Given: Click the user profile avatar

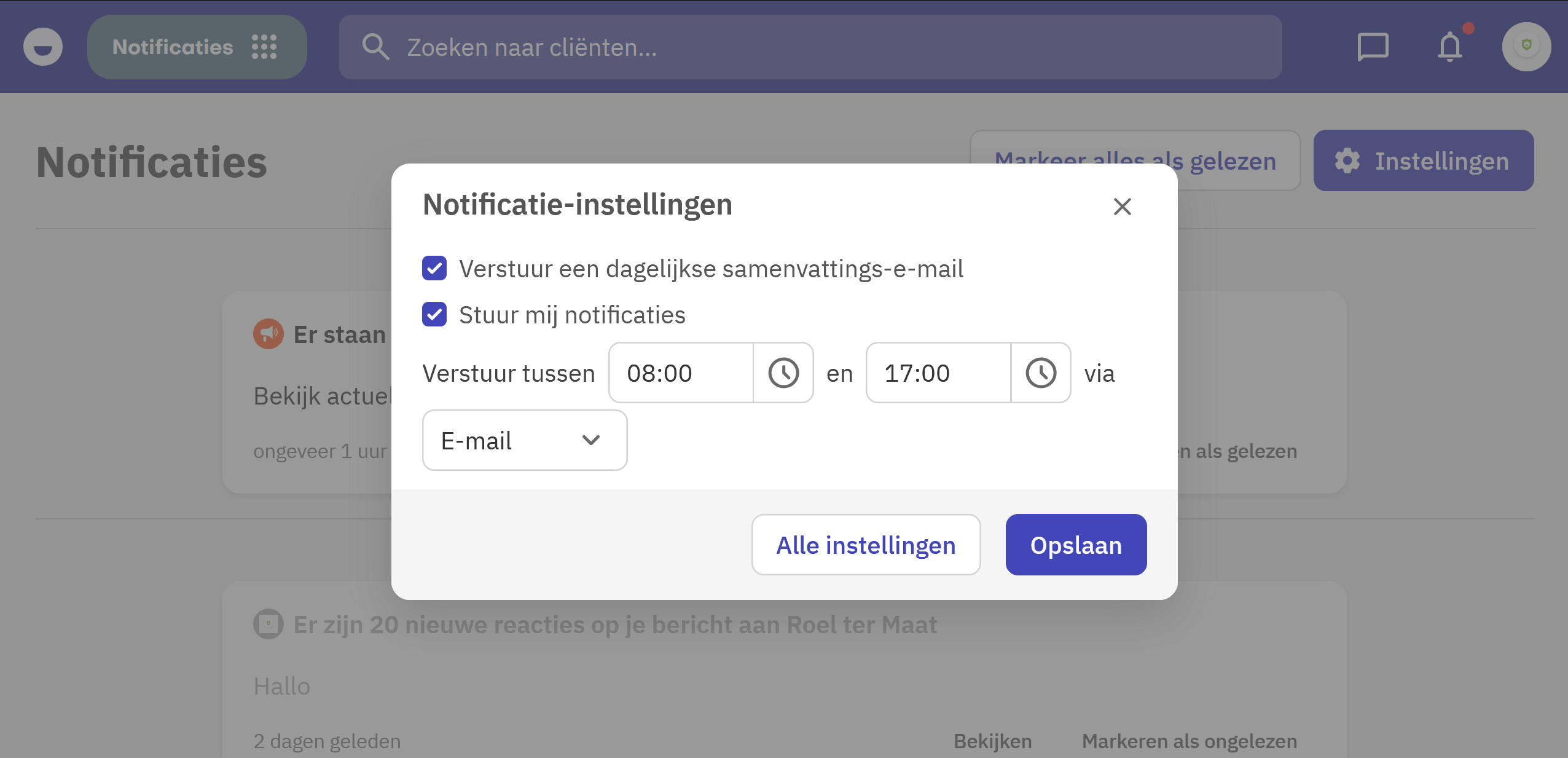Looking at the screenshot, I should coord(1526,47).
